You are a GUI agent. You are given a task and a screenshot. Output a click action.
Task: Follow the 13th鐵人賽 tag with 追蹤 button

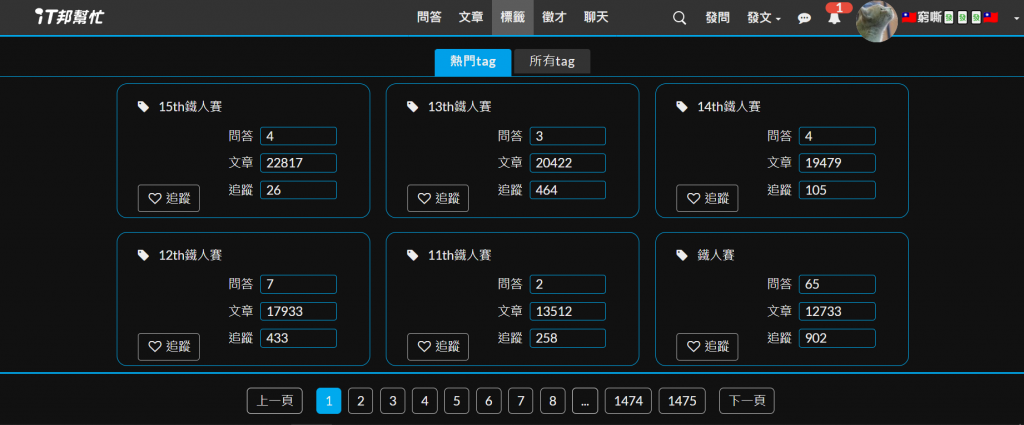click(x=438, y=198)
